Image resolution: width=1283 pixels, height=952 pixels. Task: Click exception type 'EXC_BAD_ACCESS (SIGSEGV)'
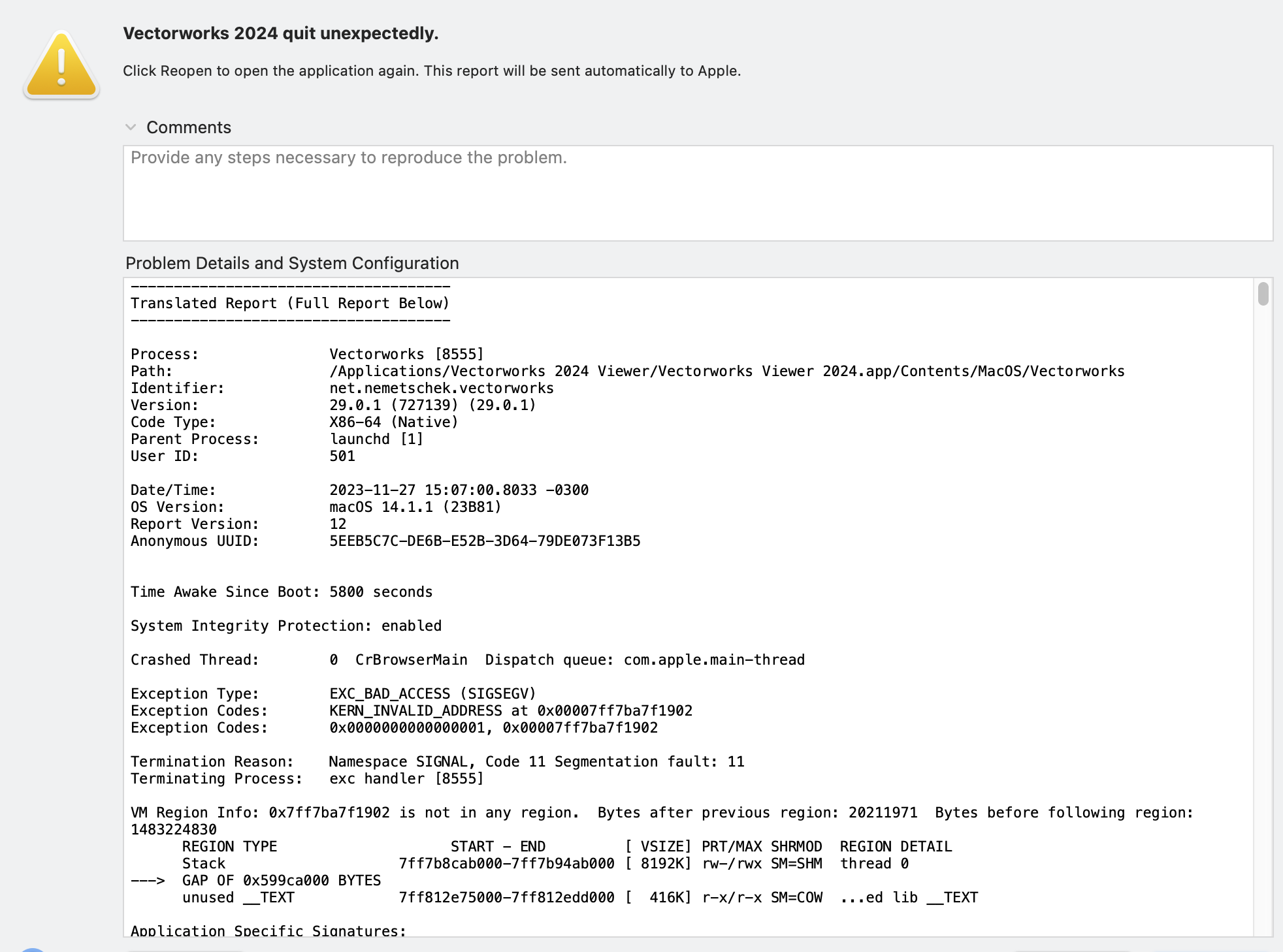coord(432,693)
